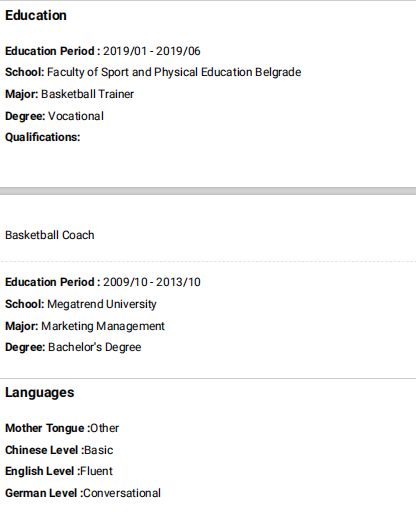Screen dimensions: 416x512
Task: Click the Education section heading
Action: tap(36, 15)
